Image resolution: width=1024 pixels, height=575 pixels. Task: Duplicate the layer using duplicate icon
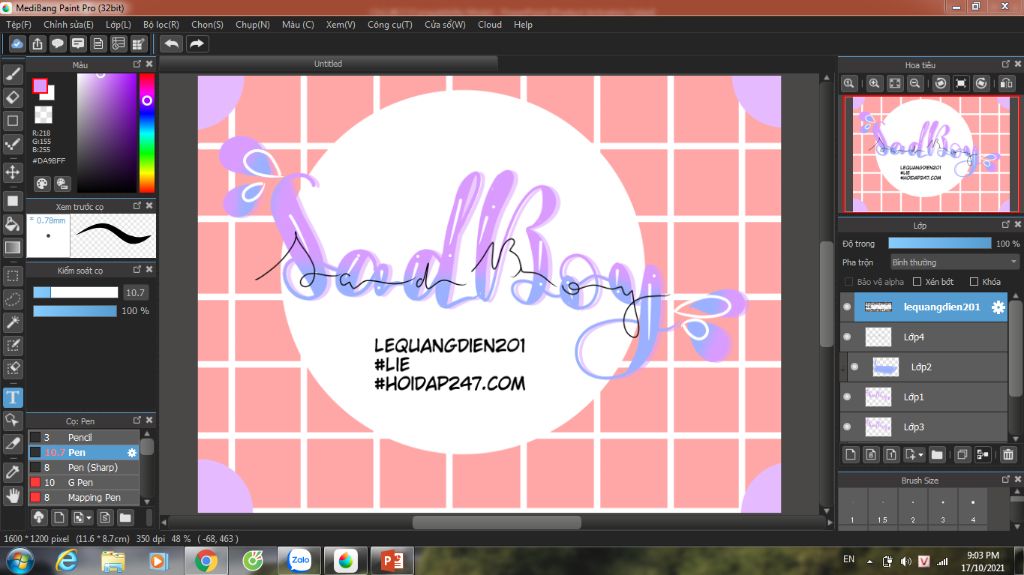[961, 454]
